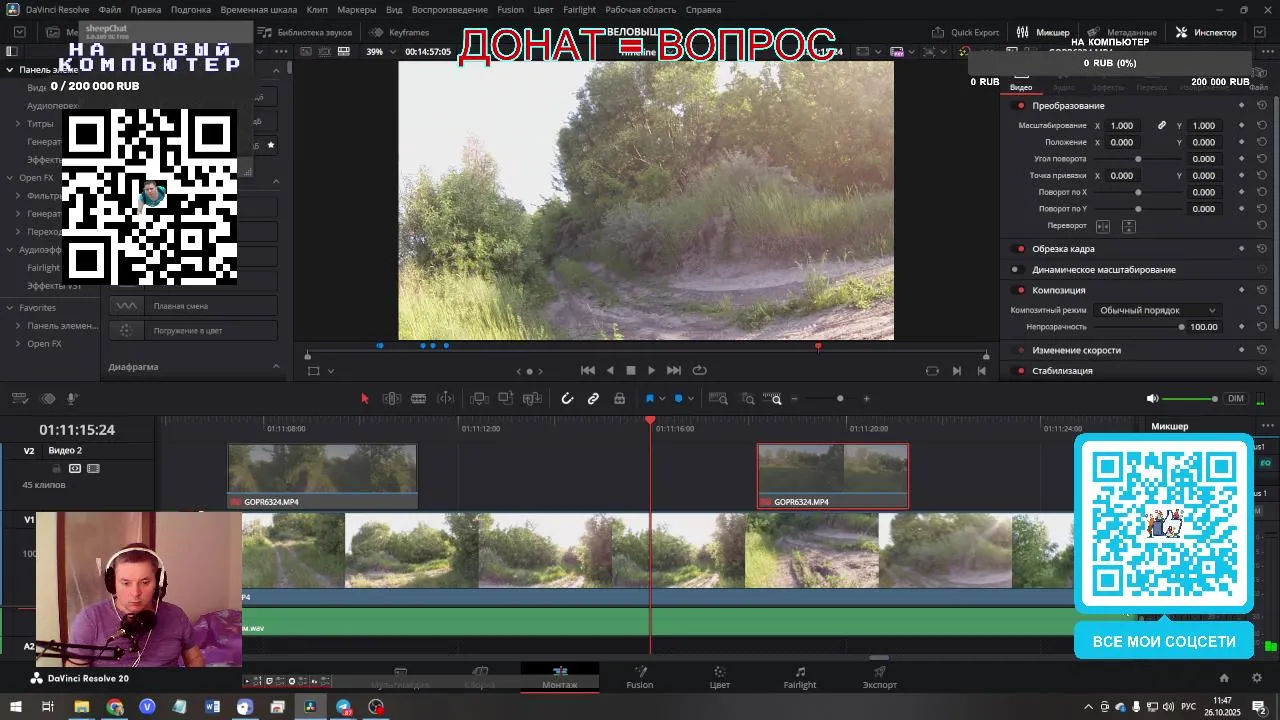This screenshot has width=1280, height=720.
Task: Add keyframe for Масштабирование
Action: (x=1242, y=126)
